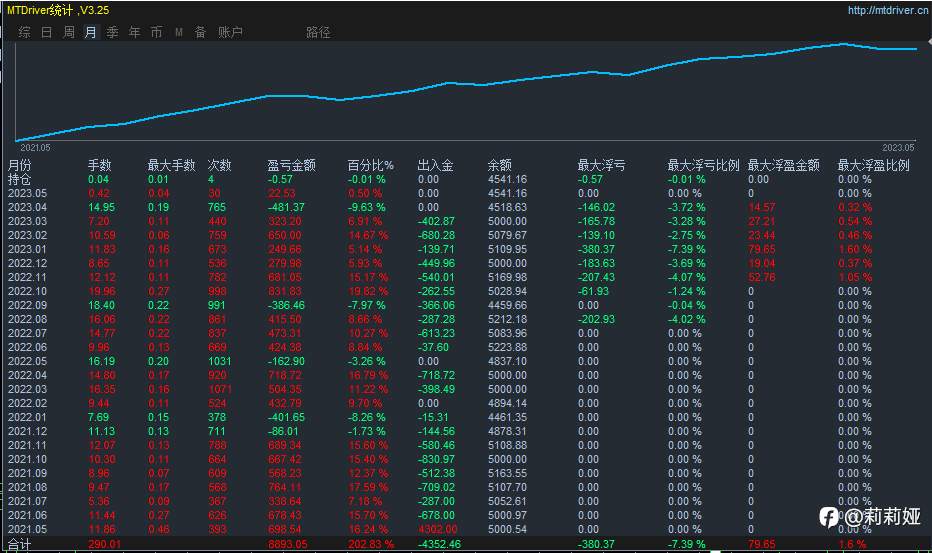Viewport: 932px width, 553px height.
Task: Switch to the 周 weekly tab
Action: click(x=68, y=32)
